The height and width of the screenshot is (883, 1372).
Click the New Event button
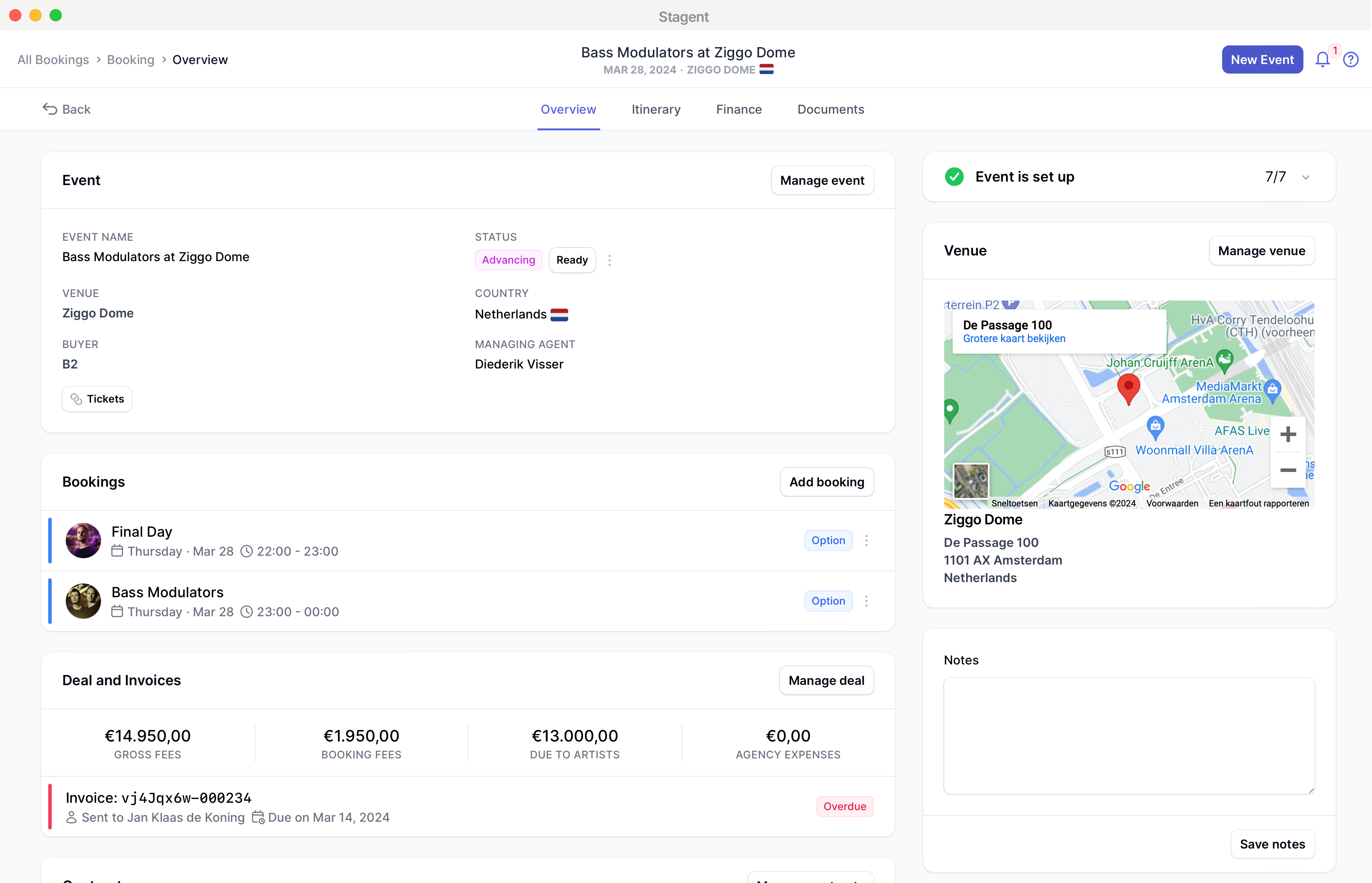pos(1262,59)
